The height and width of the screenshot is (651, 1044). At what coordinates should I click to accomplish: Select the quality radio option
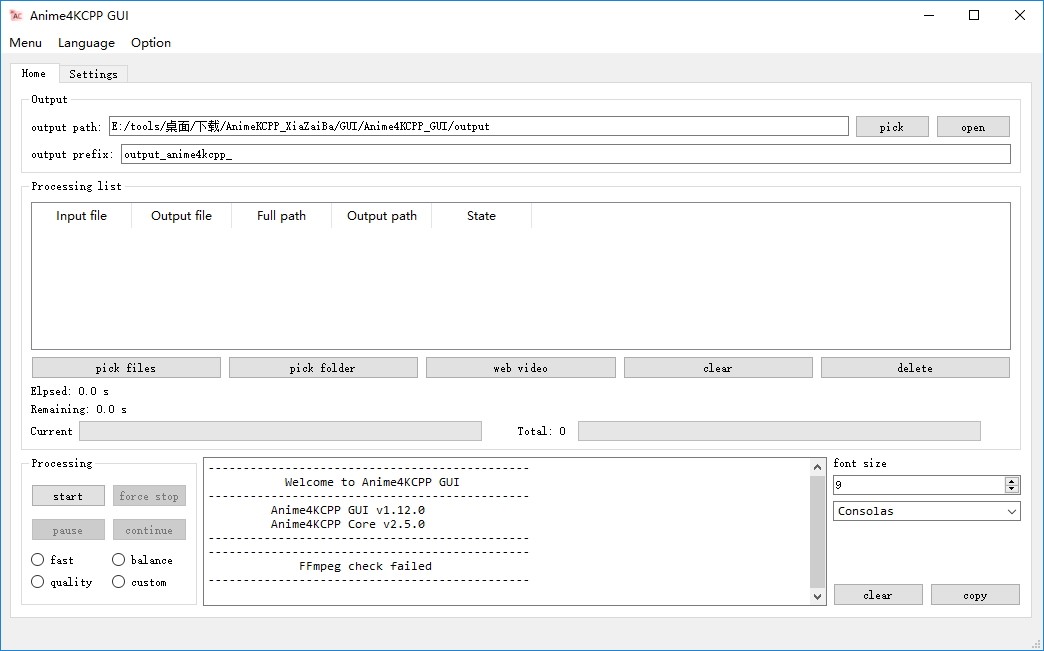tap(61, 582)
